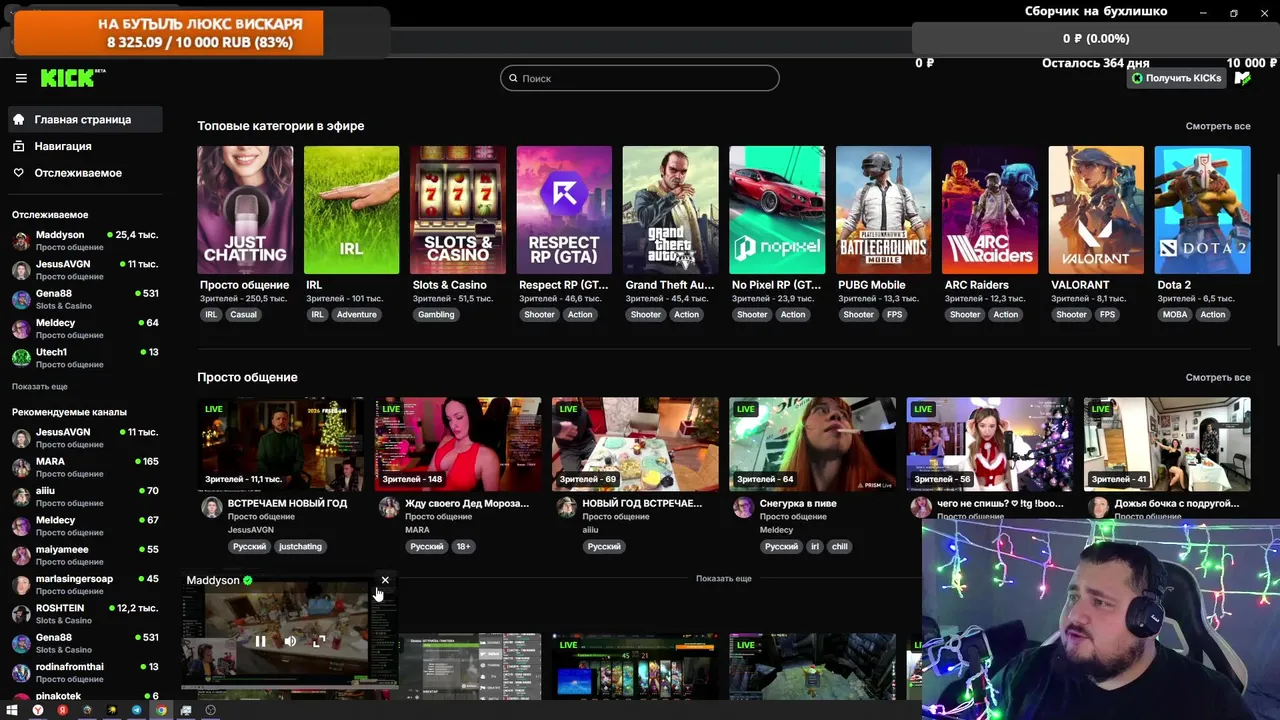The height and width of the screenshot is (720, 1280).
Task: Open Telegram from the taskbar
Action: [x=137, y=710]
